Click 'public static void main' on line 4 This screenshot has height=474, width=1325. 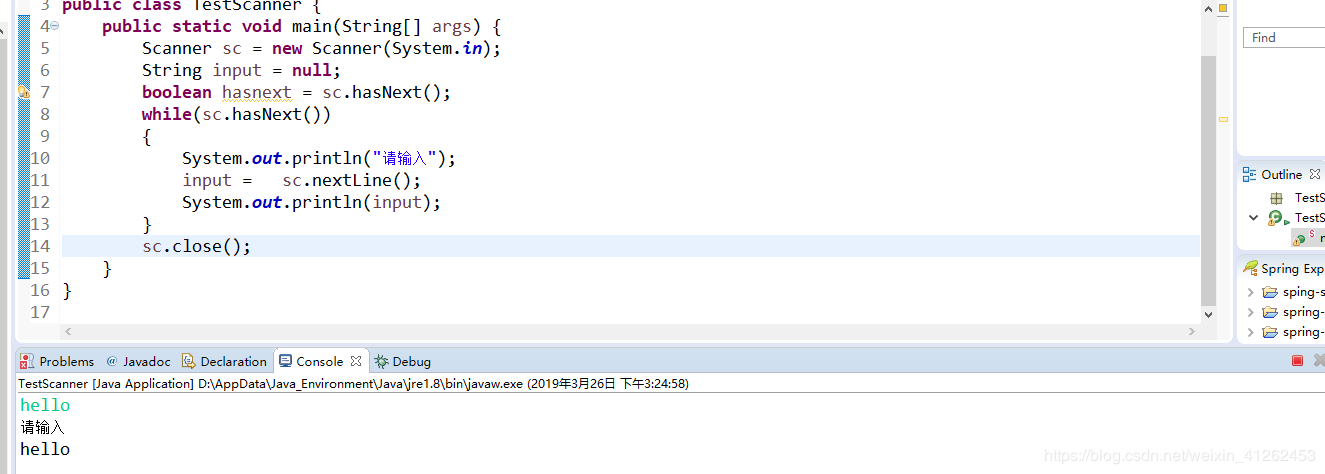click(217, 26)
